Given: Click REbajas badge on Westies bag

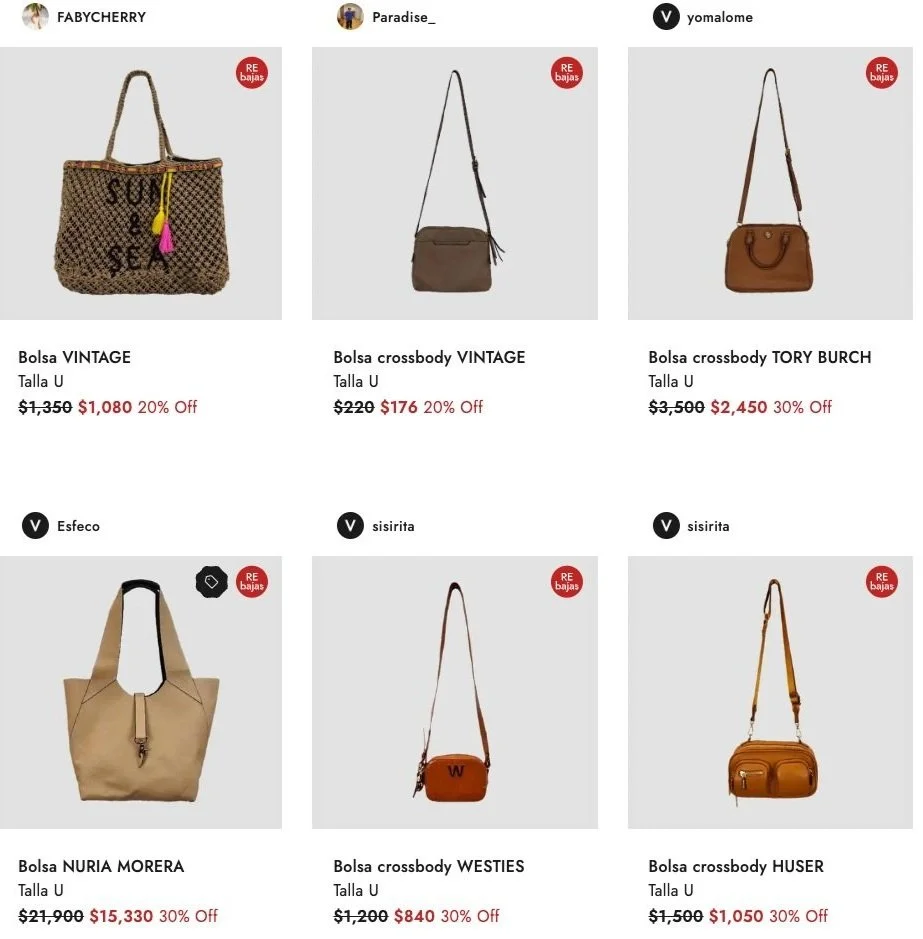Looking at the screenshot, I should (567, 581).
